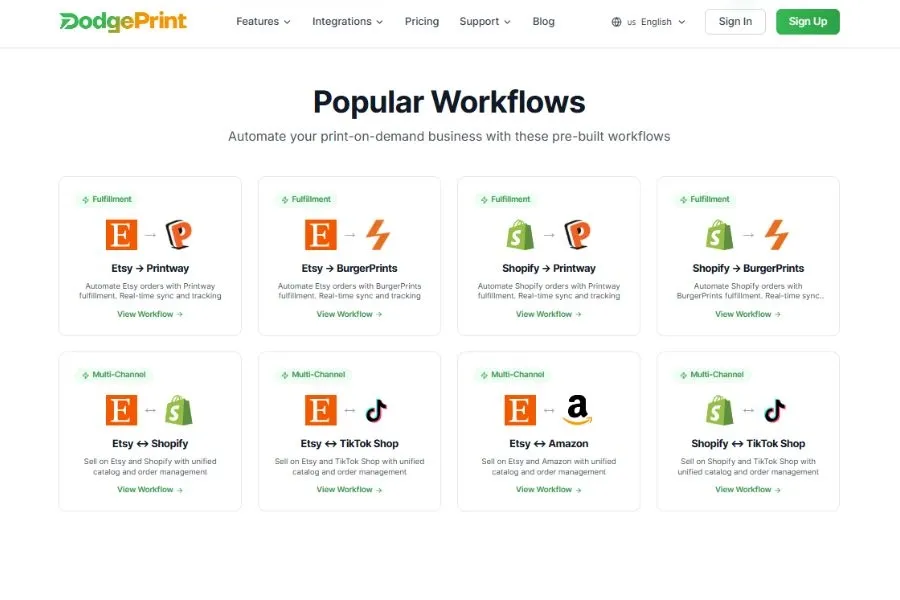Click Shopify icon in Shopify → BurgerPrints card
Viewport: 900px width, 600px height.
(719, 234)
